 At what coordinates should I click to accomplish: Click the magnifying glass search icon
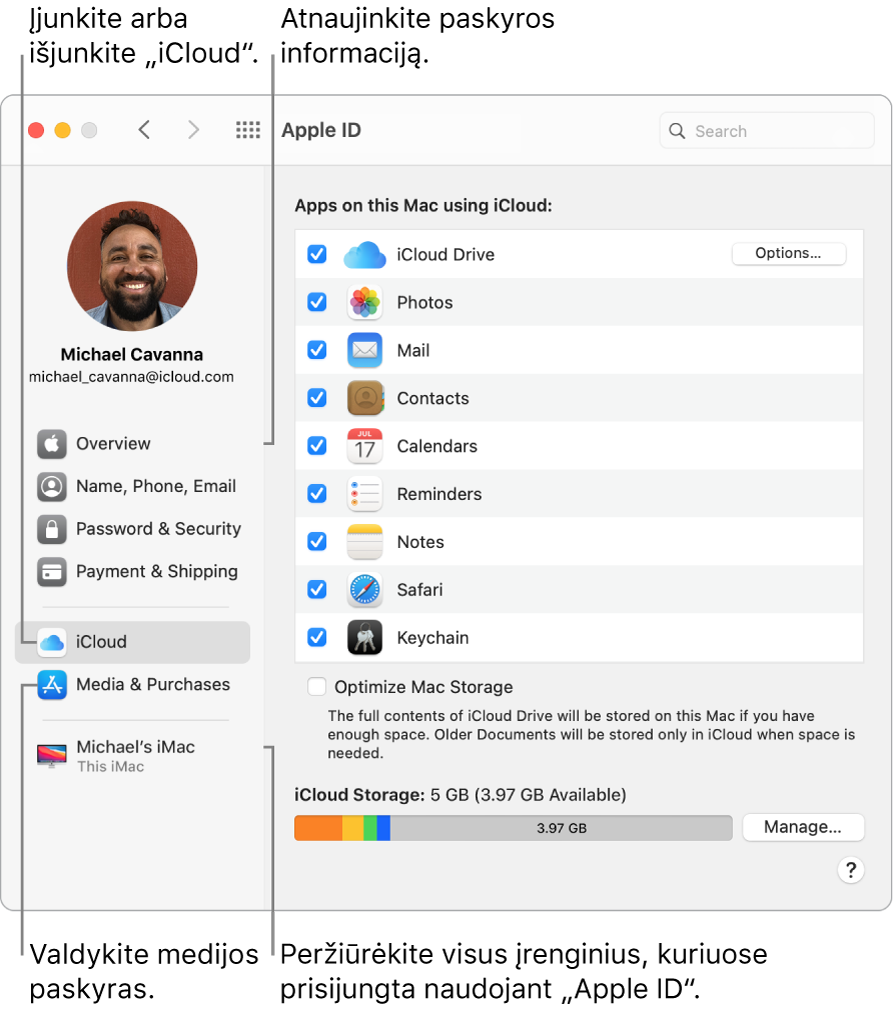(x=677, y=131)
